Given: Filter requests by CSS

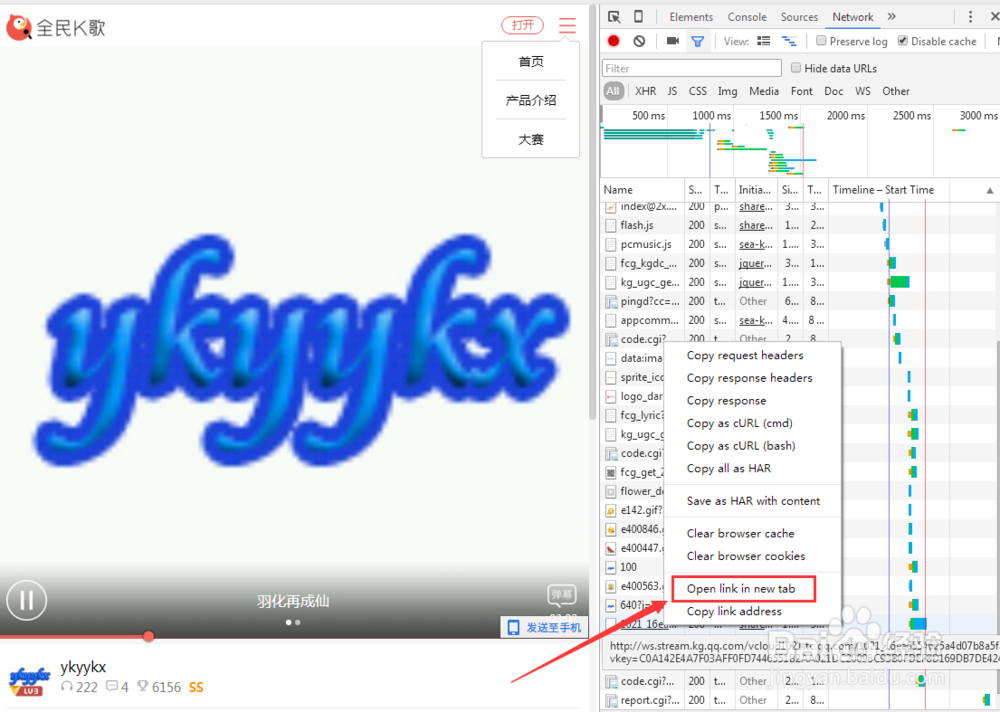Looking at the screenshot, I should tap(698, 91).
